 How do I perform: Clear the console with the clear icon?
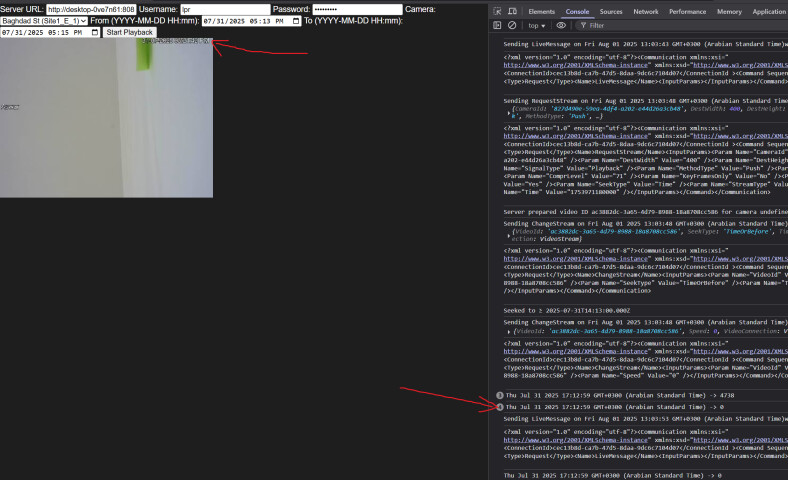tap(512, 25)
